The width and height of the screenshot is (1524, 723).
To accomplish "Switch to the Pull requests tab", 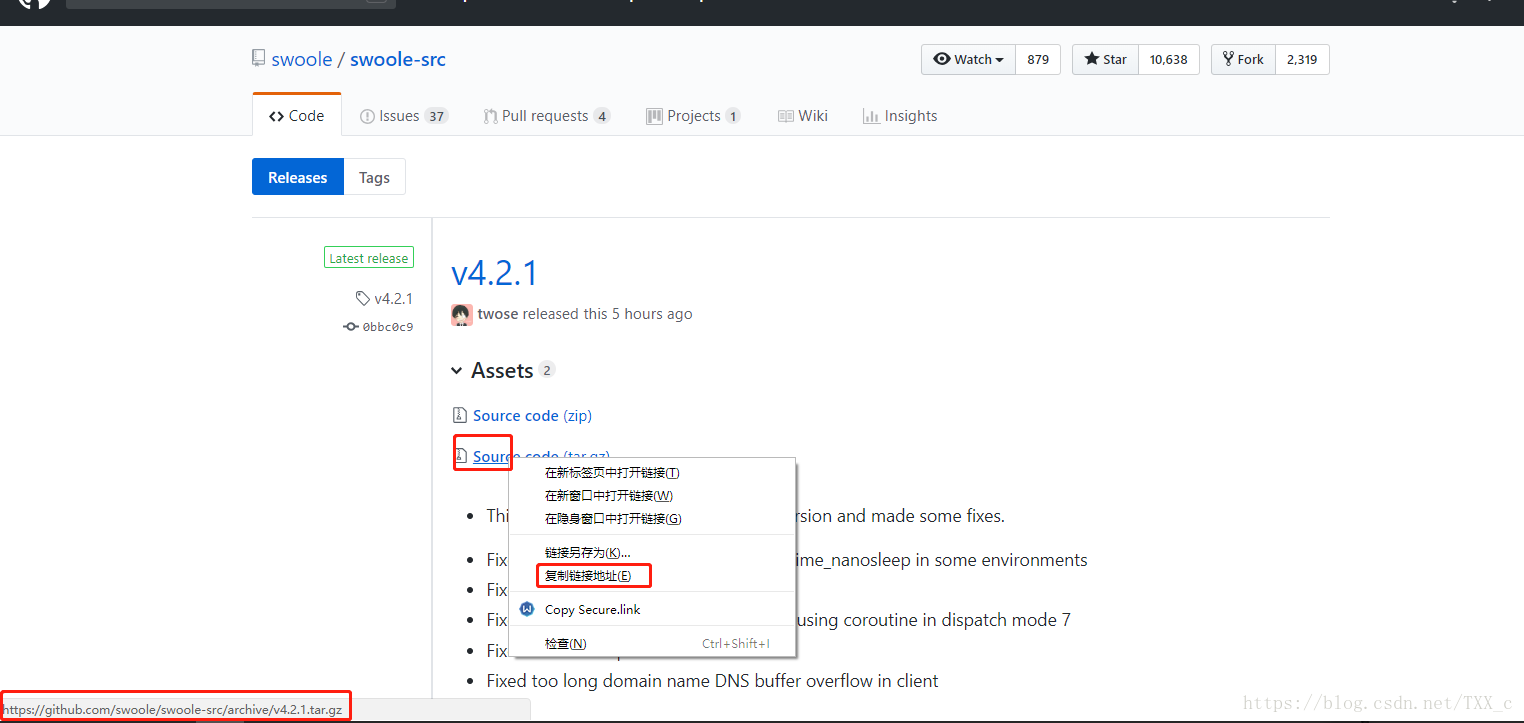I will tap(546, 116).
